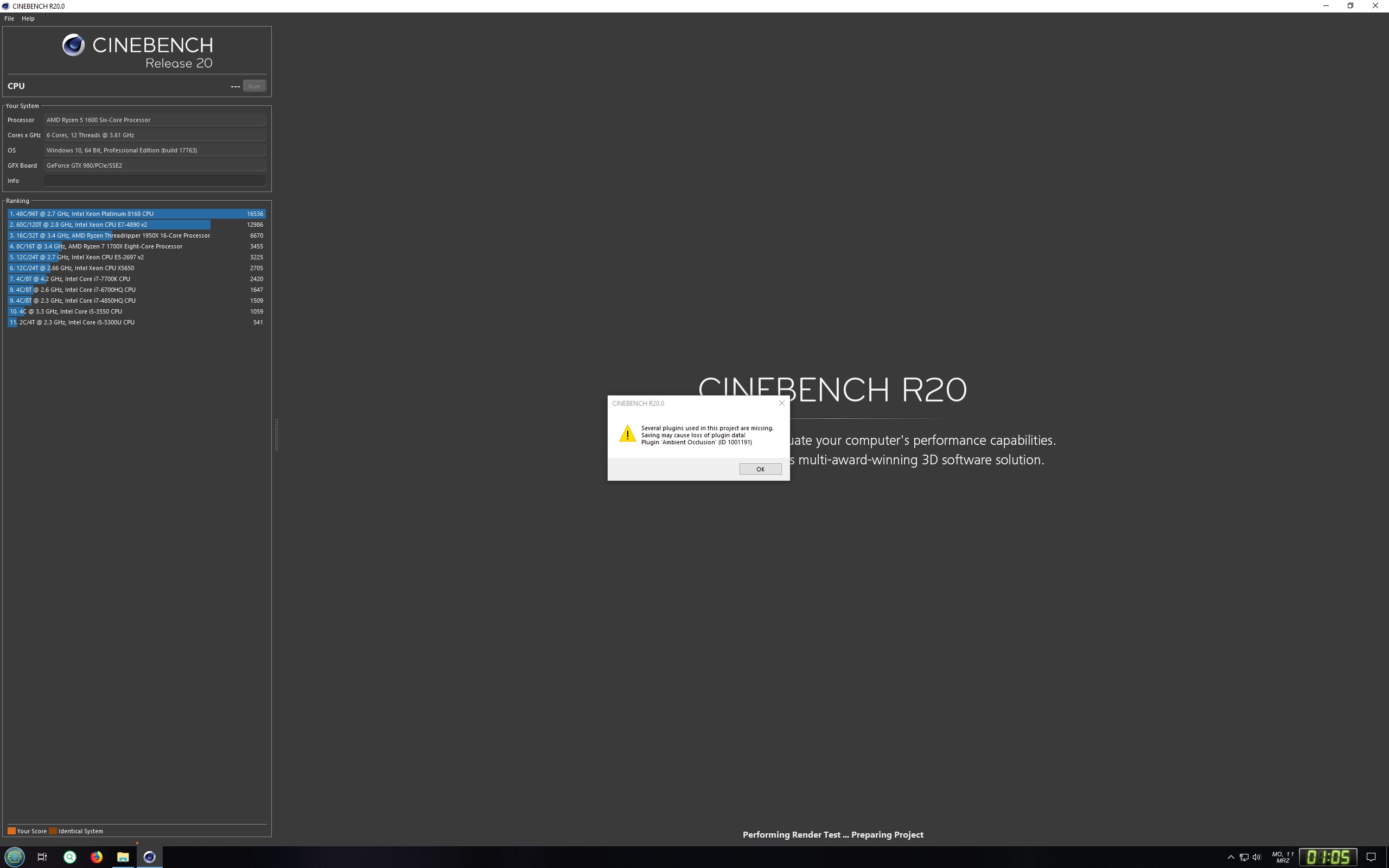The width and height of the screenshot is (1389, 868).
Task: Click the yellow warning triangle icon
Action: (x=627, y=433)
